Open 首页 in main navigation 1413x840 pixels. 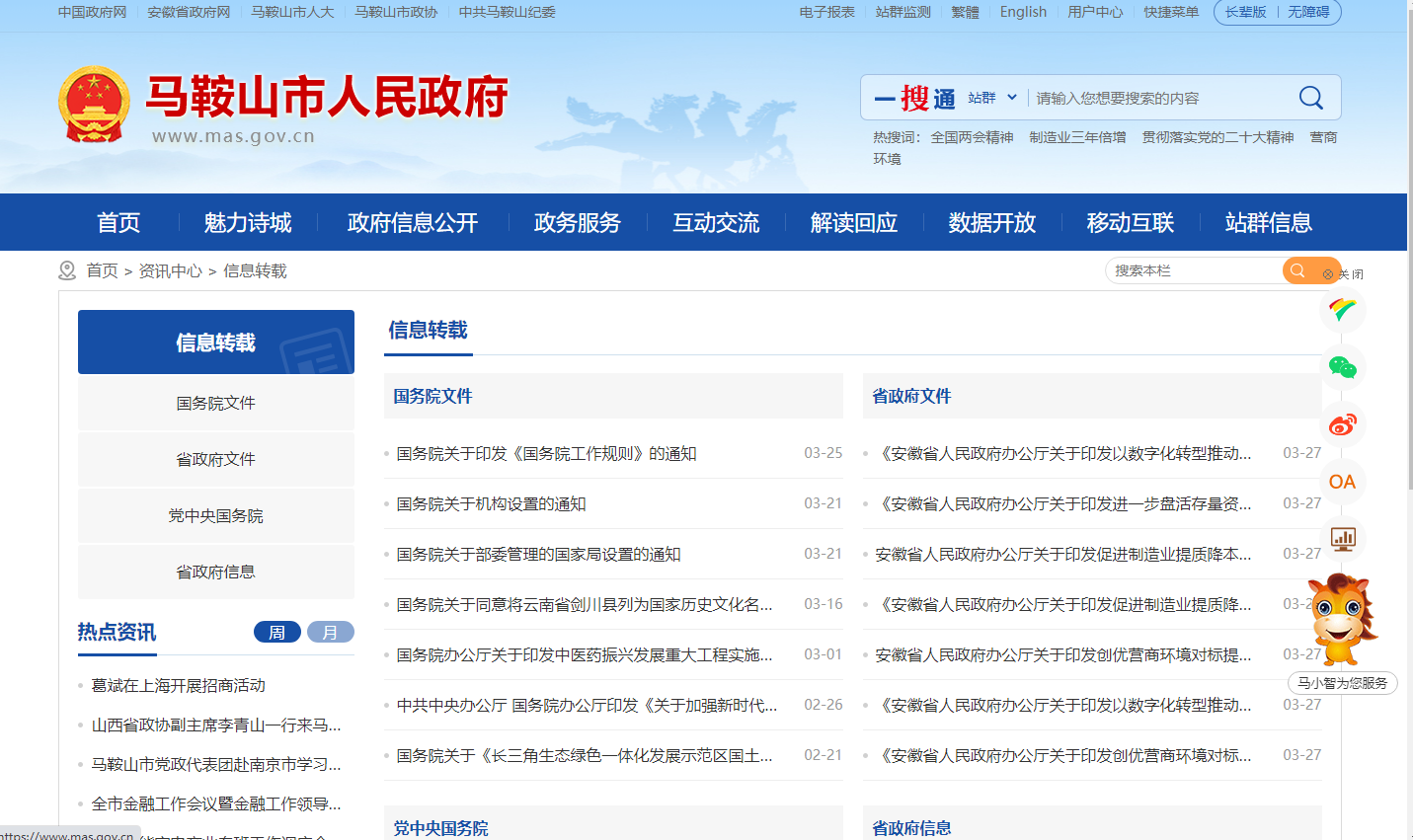coord(118,223)
